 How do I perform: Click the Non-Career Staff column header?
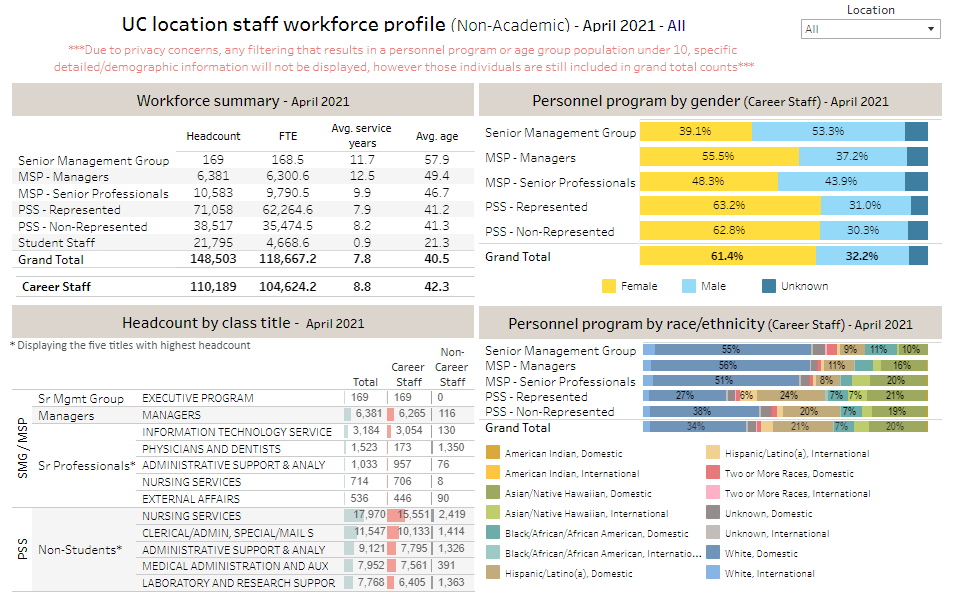(452, 367)
